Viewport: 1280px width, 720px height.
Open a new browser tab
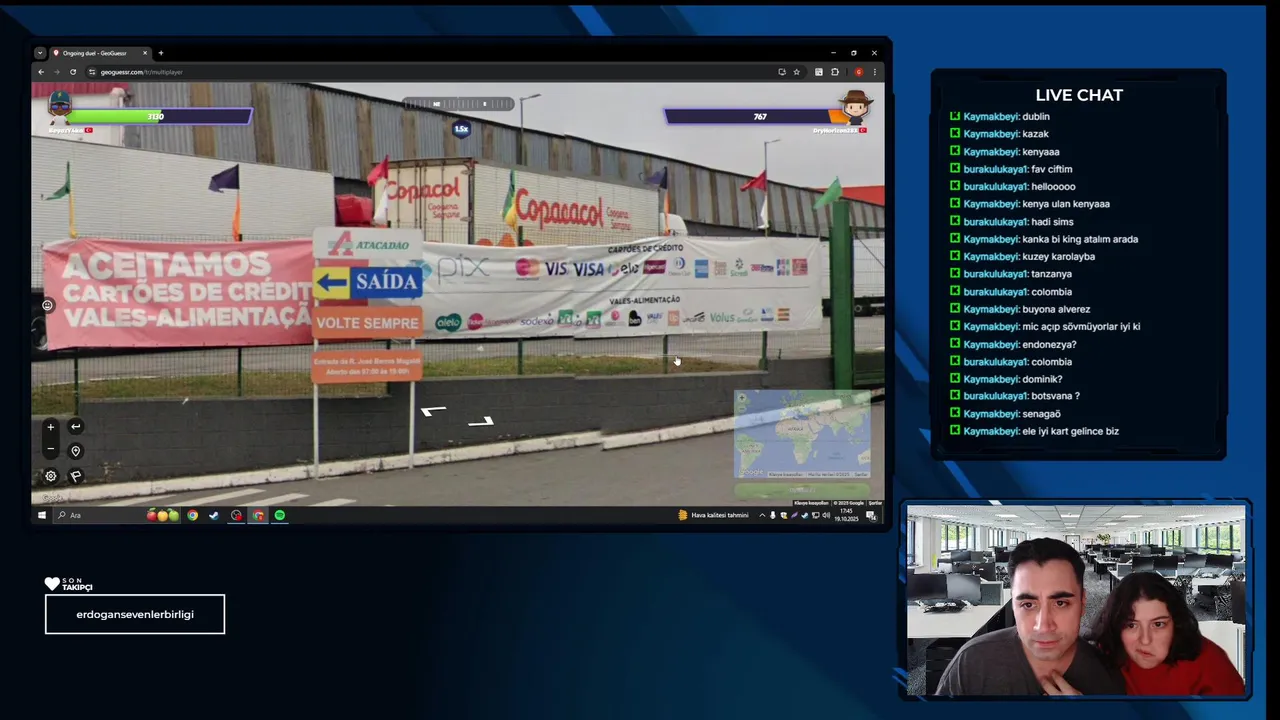[x=161, y=53]
